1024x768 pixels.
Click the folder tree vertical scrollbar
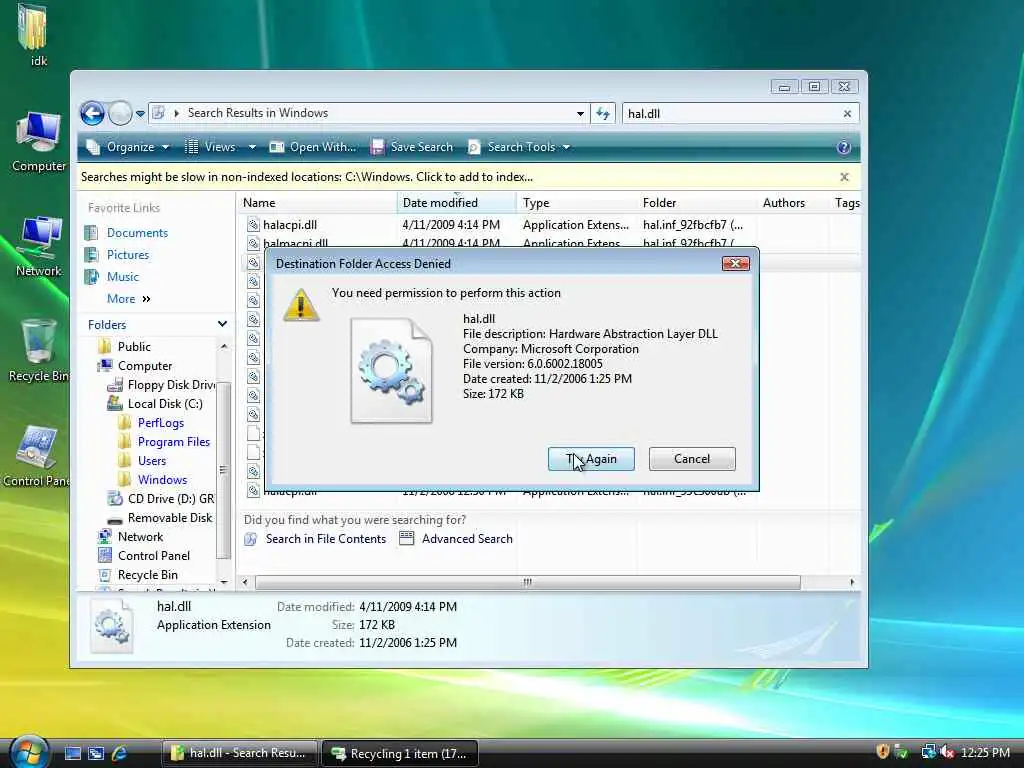coord(223,470)
